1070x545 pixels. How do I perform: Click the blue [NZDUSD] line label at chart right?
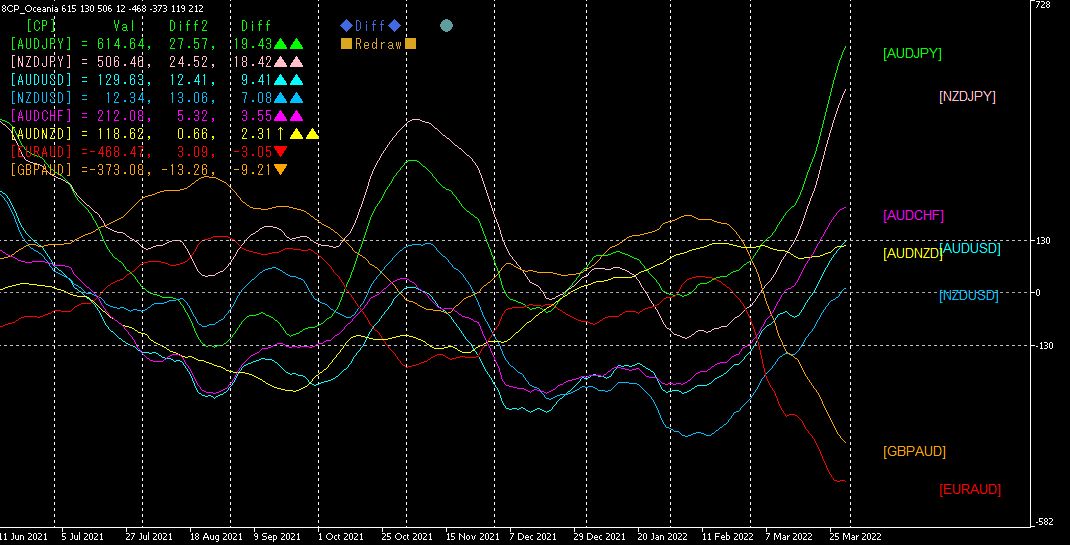969,295
